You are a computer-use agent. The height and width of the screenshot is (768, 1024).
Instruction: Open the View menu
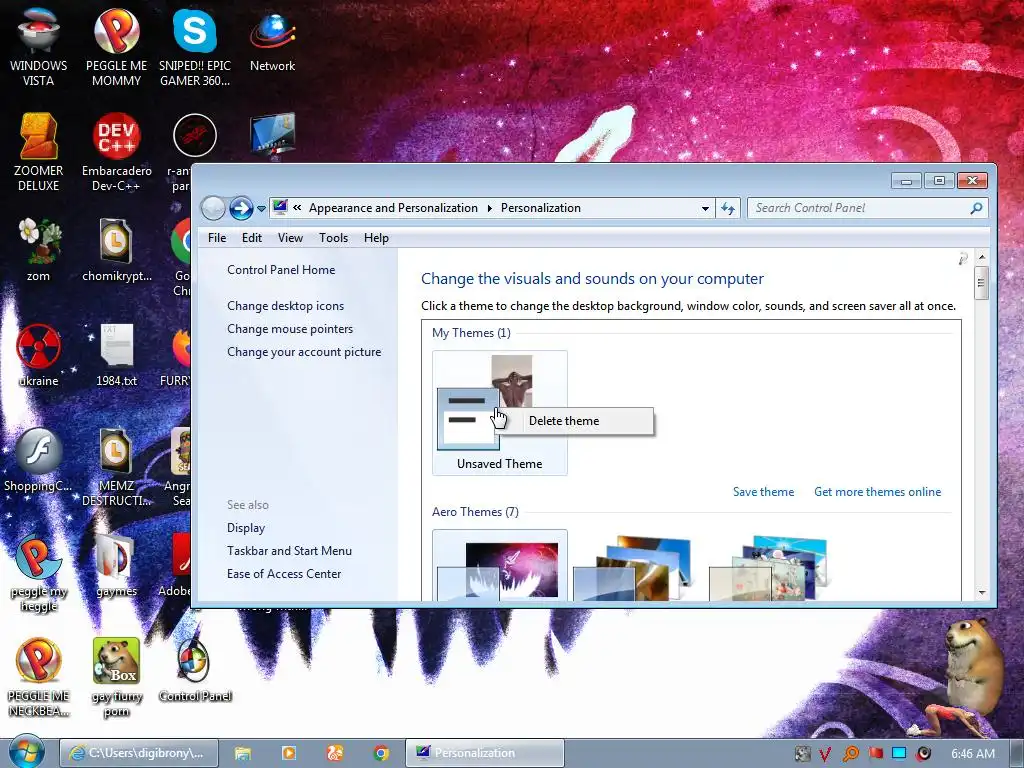point(290,238)
